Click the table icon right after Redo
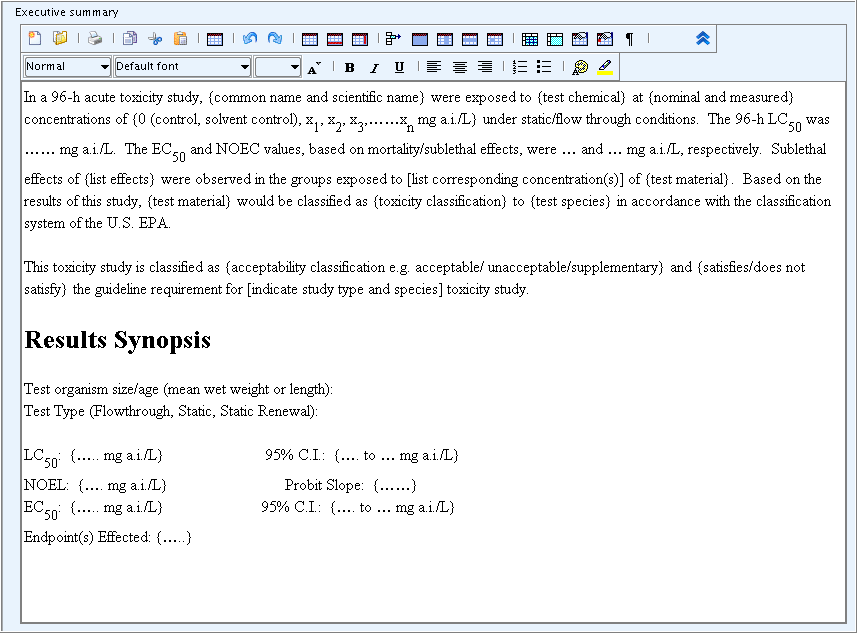This screenshot has height=633, width=857. [310, 39]
